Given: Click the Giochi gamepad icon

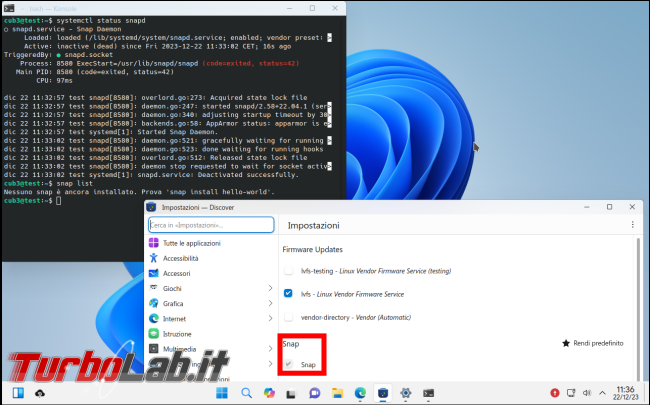Looking at the screenshot, I should pos(153,288).
